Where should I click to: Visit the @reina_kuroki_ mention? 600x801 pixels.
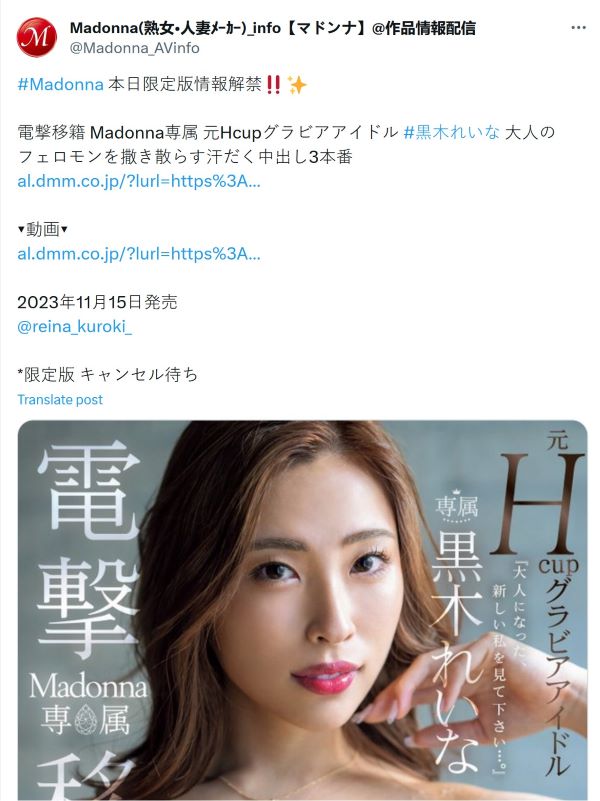coord(75,326)
